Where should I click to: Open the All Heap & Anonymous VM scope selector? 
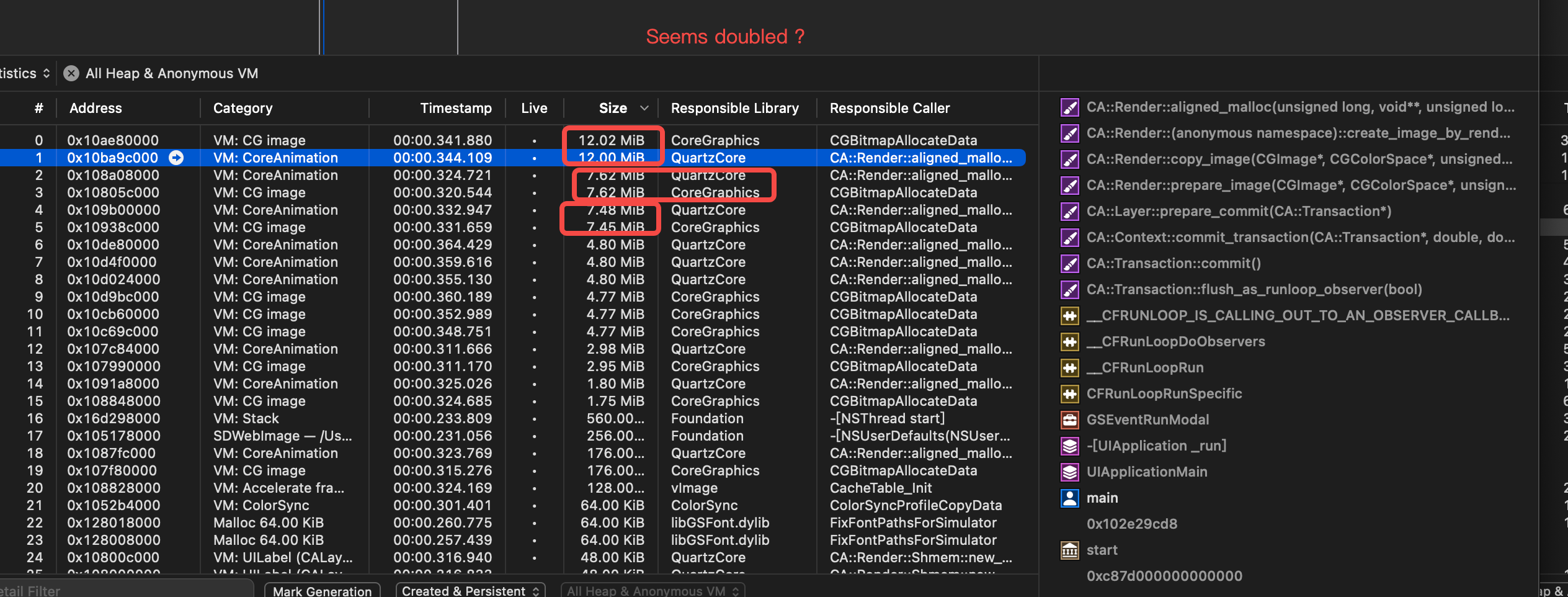[652, 590]
